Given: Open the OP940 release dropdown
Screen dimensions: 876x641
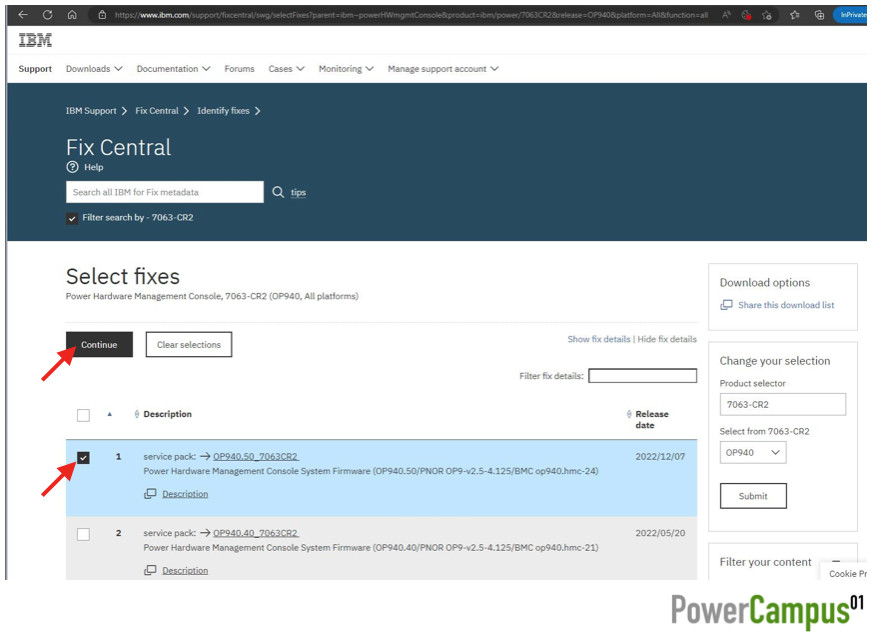Looking at the screenshot, I should click(x=753, y=453).
